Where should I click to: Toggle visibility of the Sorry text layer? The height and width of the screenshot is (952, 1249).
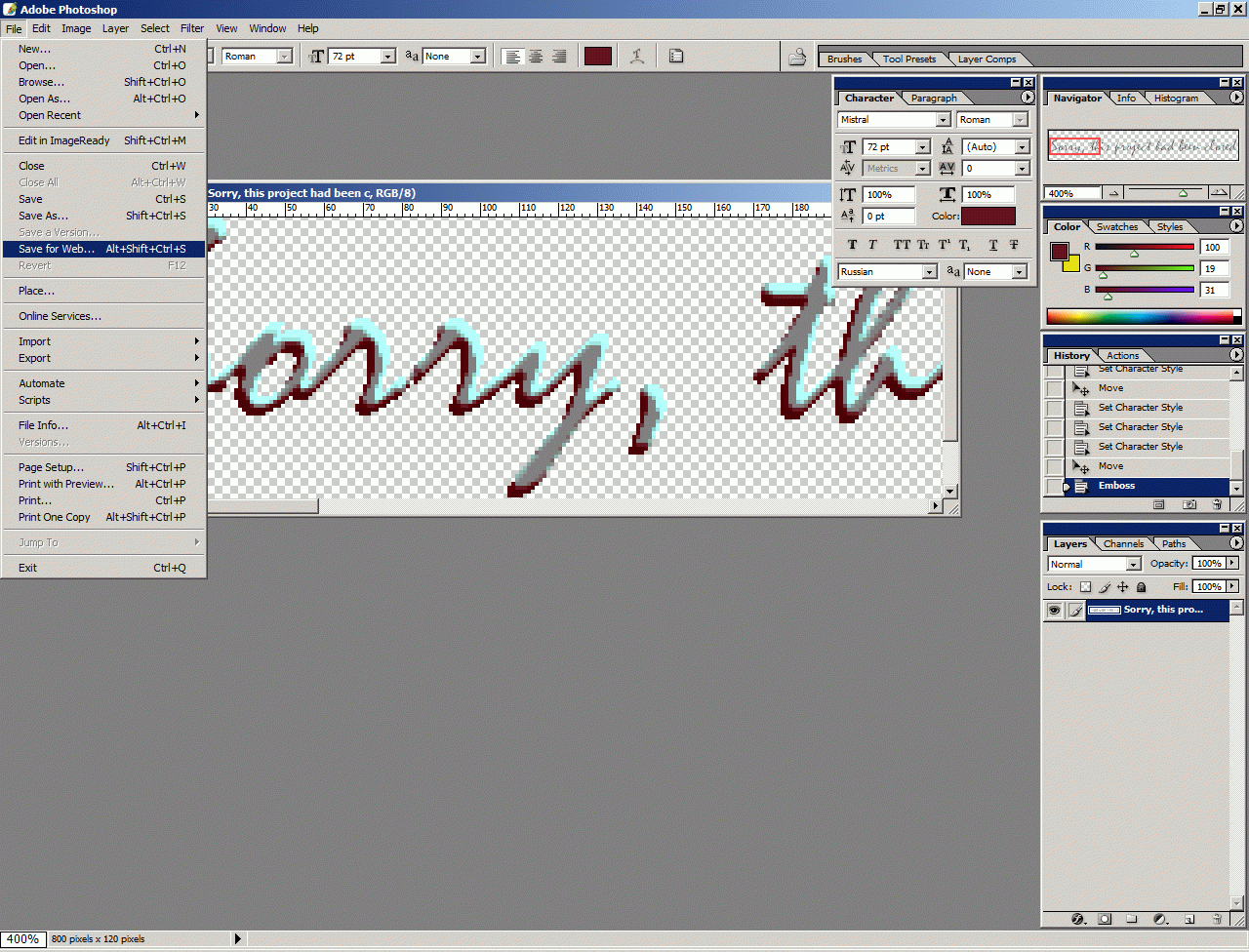(1054, 611)
